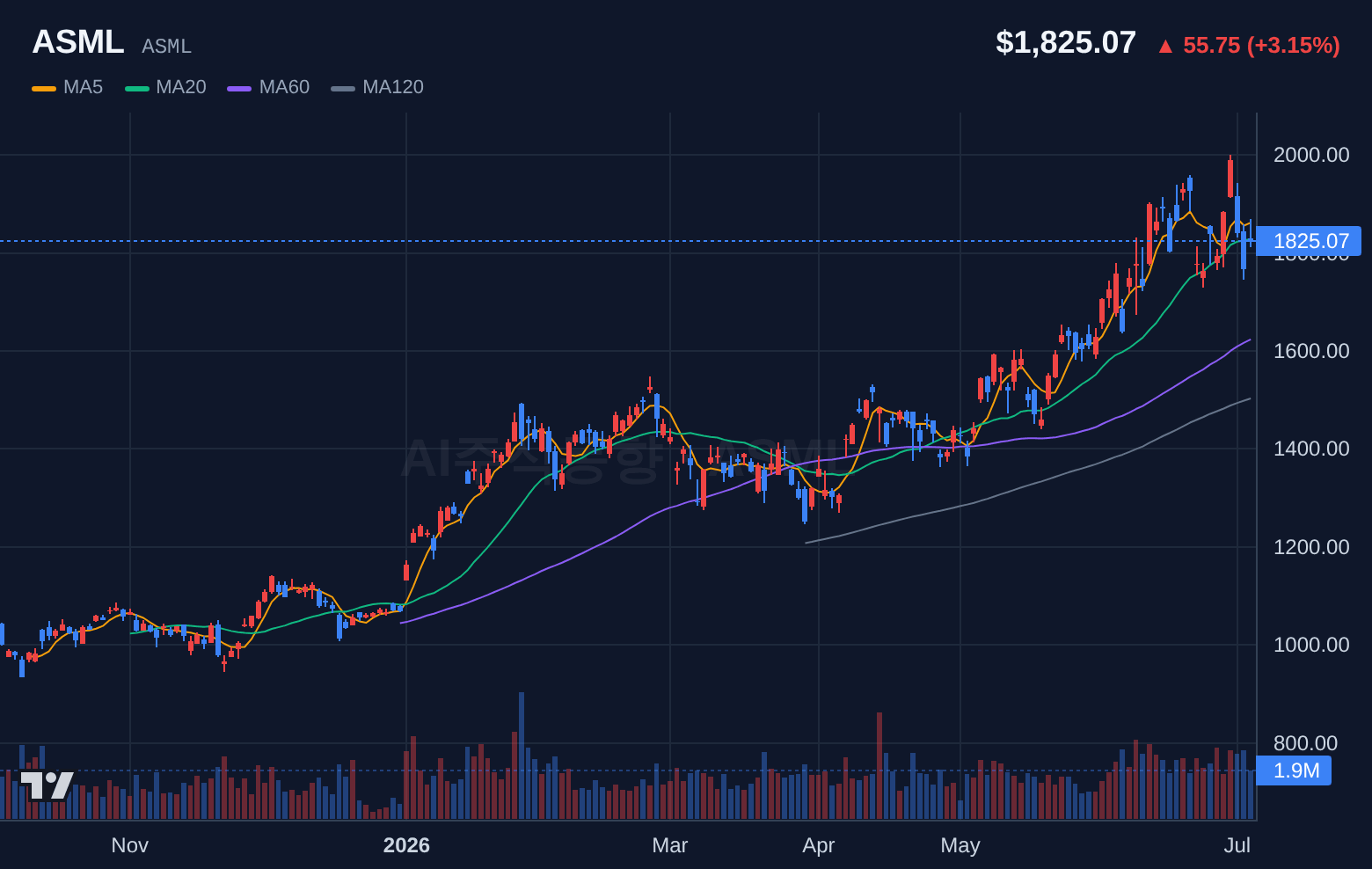The image size is (1372, 869).
Task: Click the gray MA120 color swatch
Action: (x=343, y=88)
